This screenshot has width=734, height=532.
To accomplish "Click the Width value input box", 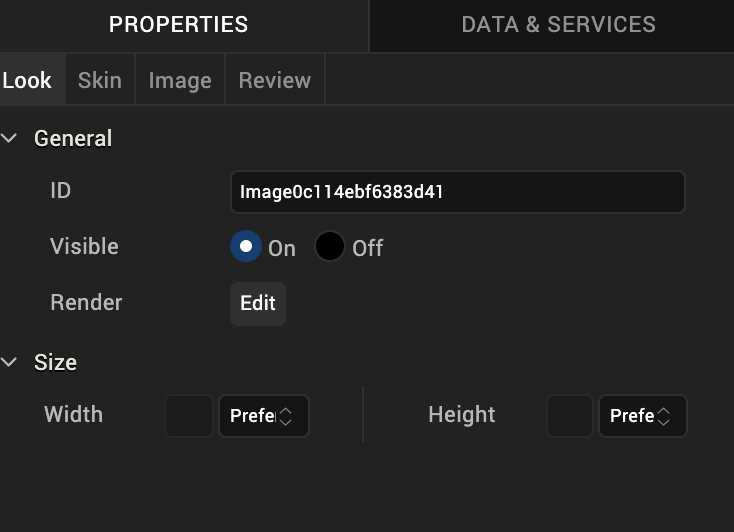I will 189,416.
